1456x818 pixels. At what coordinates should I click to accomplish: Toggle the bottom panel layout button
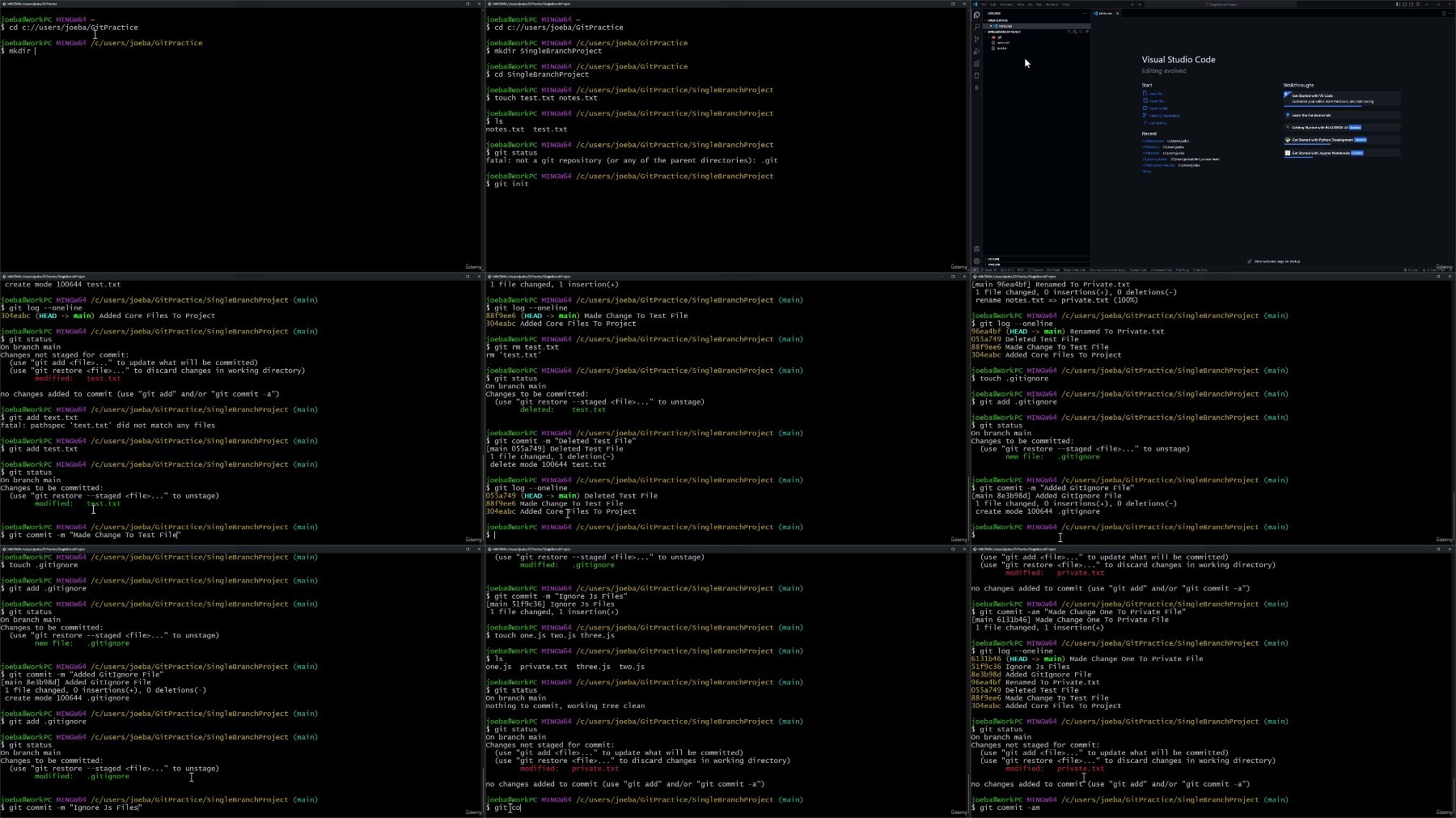[1404, 4]
